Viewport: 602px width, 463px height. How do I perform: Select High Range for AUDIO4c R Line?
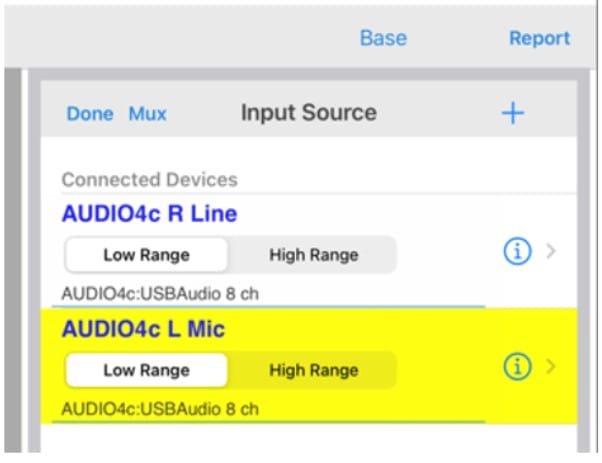pyautogui.click(x=313, y=255)
